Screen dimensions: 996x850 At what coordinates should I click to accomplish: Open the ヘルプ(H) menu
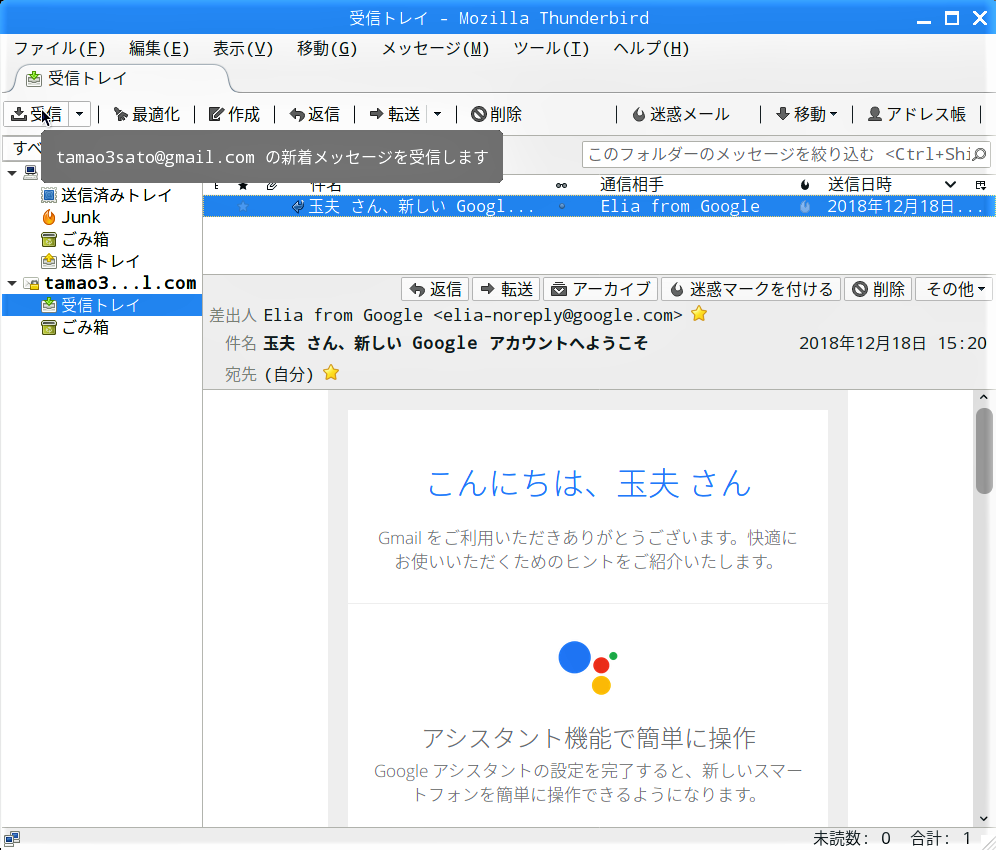651,49
